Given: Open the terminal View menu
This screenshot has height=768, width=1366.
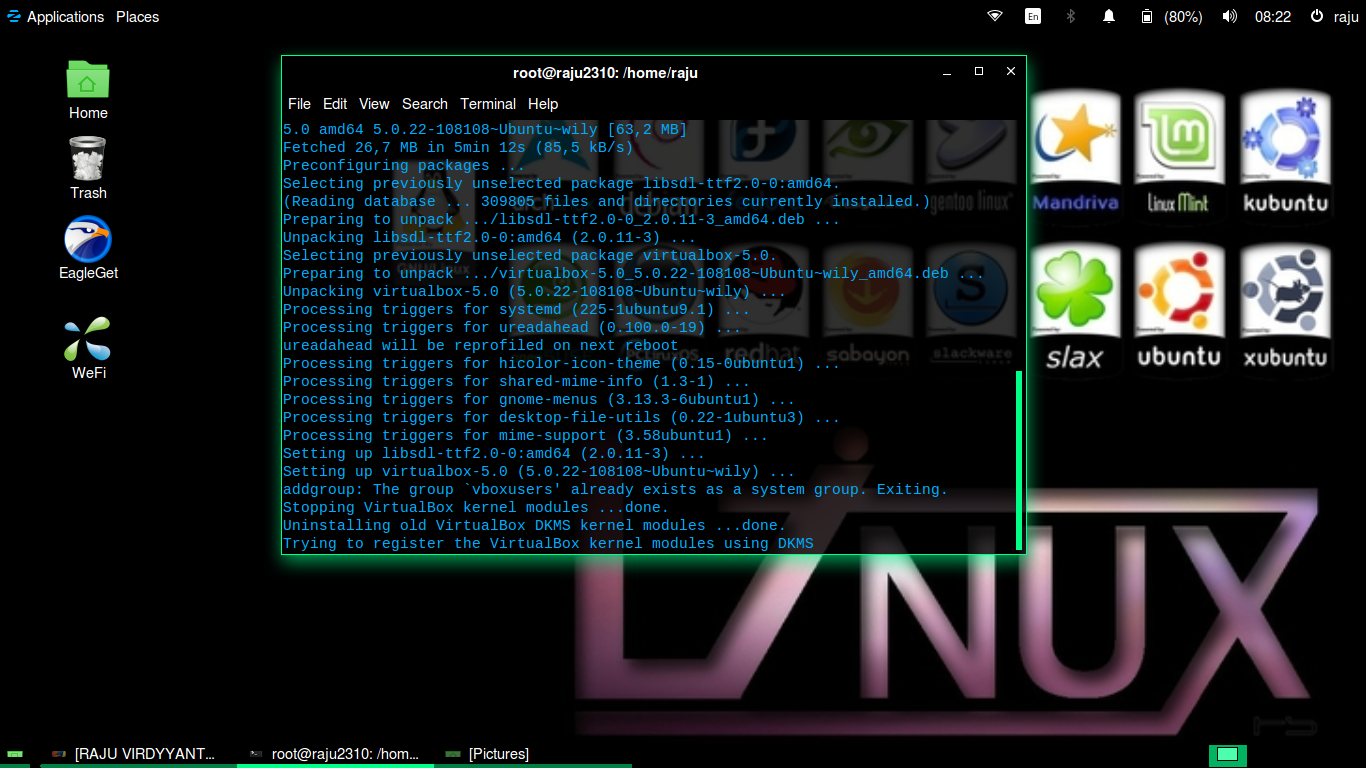Looking at the screenshot, I should (374, 104).
